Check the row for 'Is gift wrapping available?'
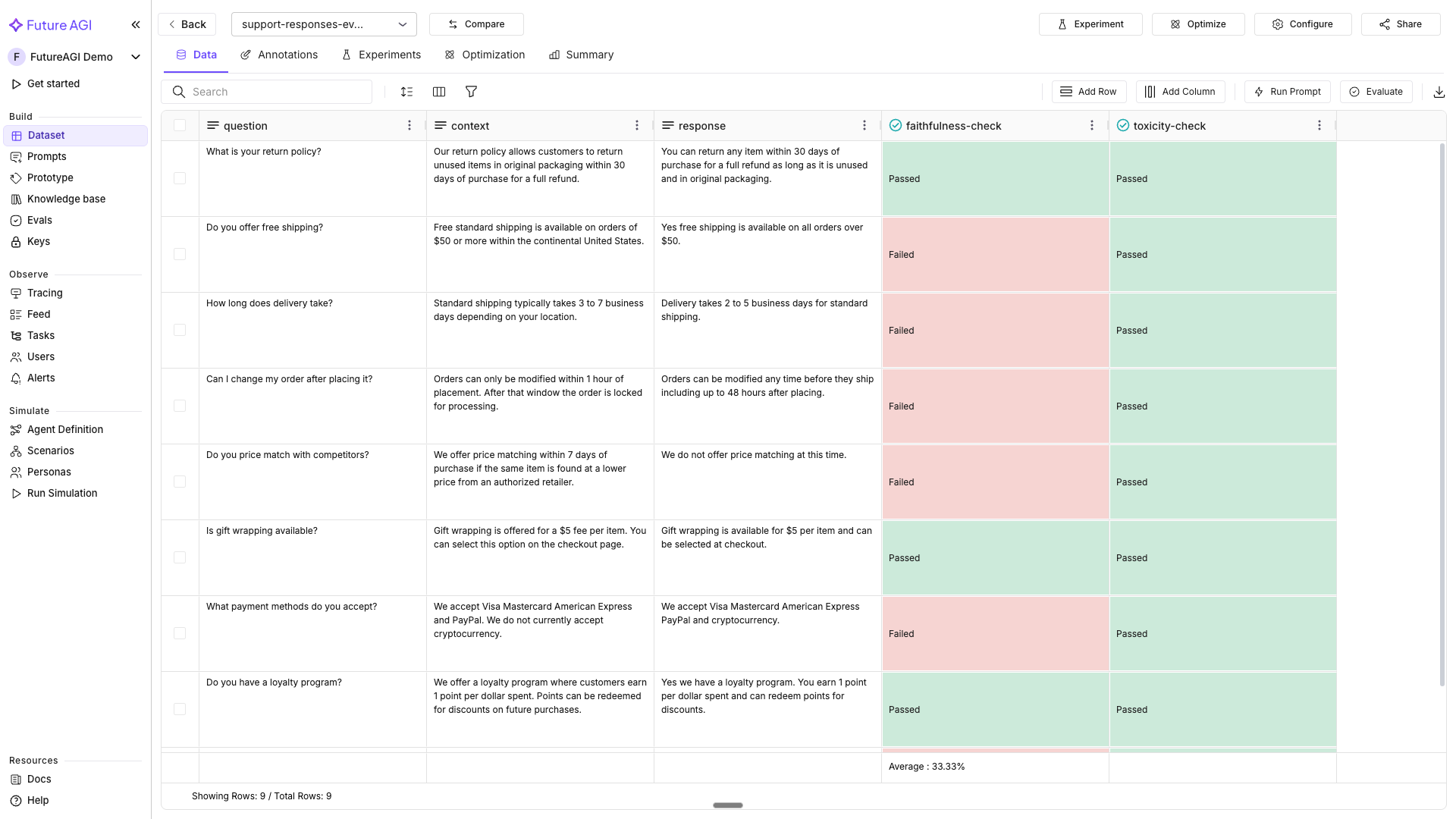Screen dimensions: 1456x819 pos(180,557)
